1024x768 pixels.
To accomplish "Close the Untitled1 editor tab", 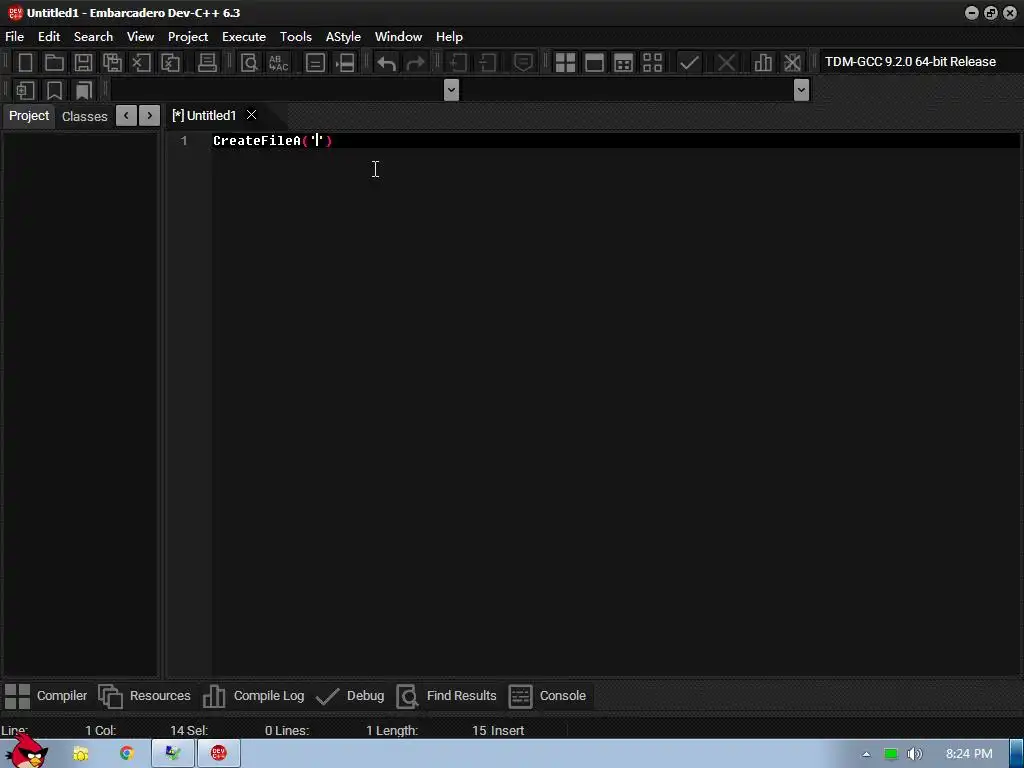I will click(251, 115).
